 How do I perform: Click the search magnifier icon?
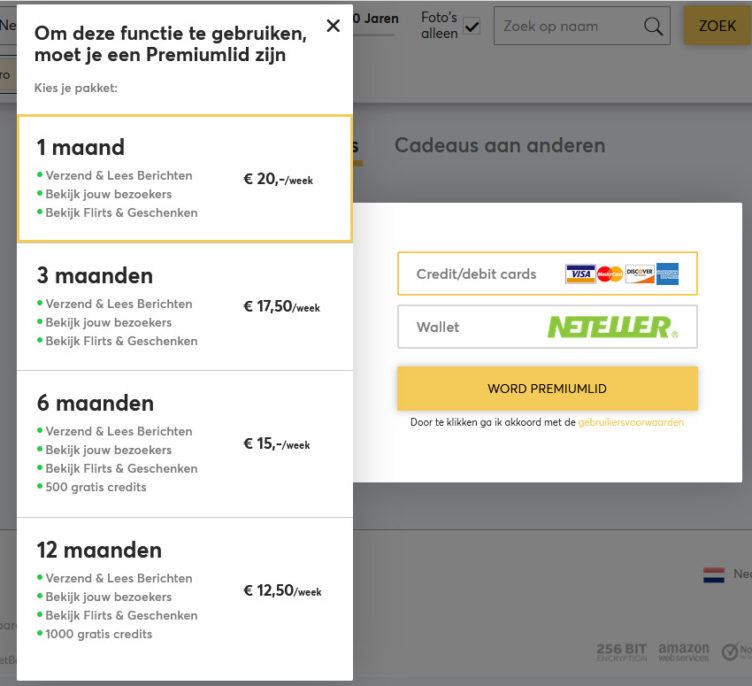[x=653, y=27]
